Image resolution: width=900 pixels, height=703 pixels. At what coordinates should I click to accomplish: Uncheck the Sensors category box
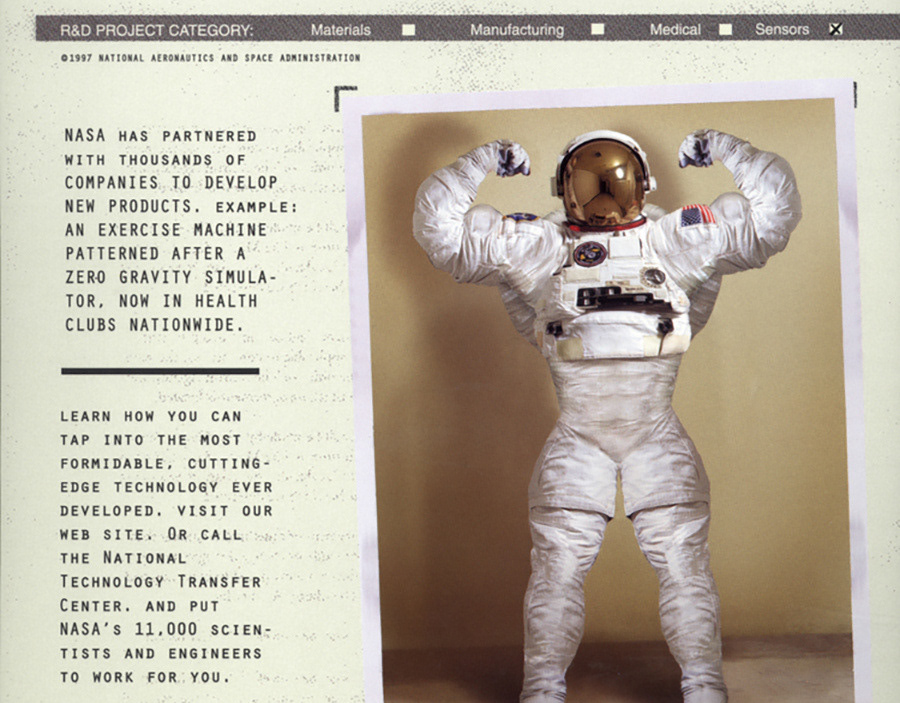[836, 29]
